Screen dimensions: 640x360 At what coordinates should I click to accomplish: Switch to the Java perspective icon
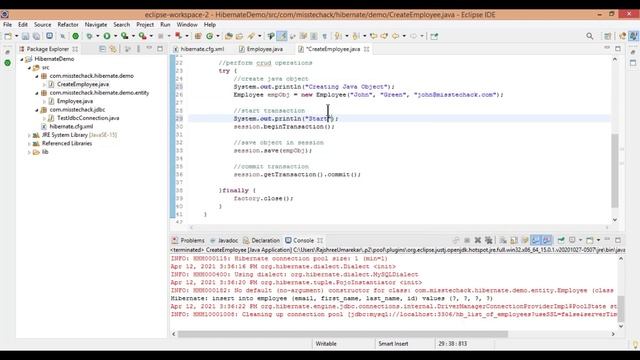pos(633,36)
